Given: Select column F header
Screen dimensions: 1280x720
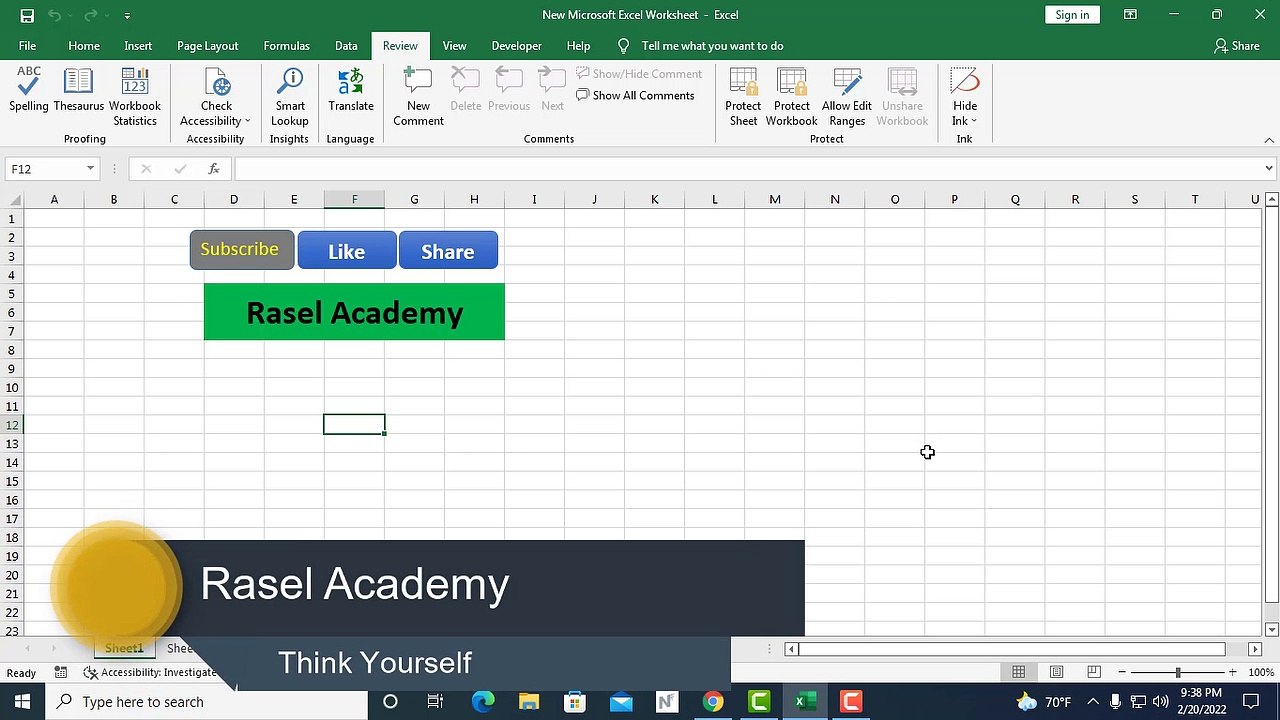Looking at the screenshot, I should click(354, 200).
